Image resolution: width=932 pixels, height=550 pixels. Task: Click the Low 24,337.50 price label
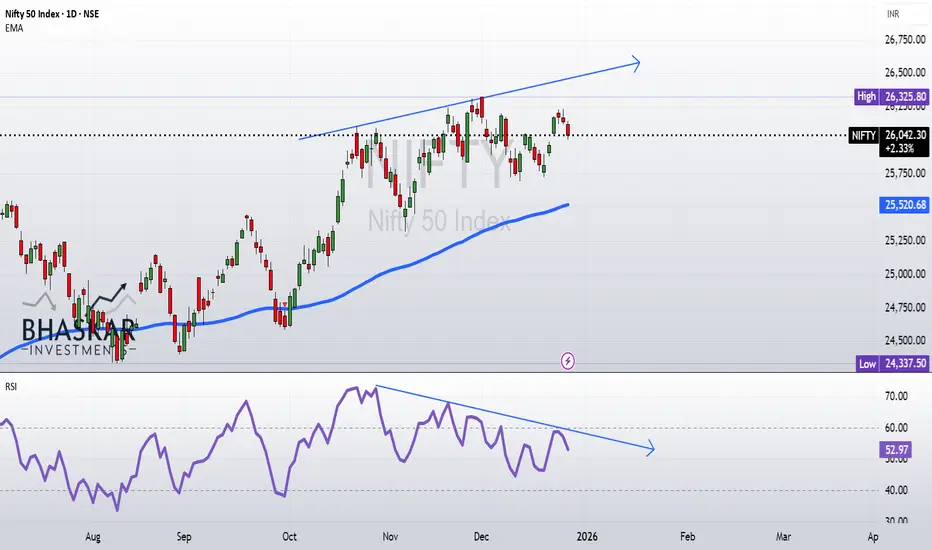892,363
